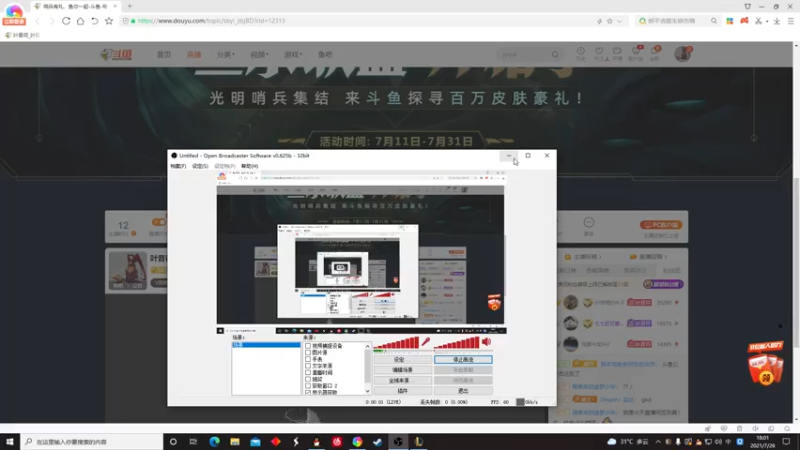Toggle the 视频捕捉设备 source checkbox
Image resolution: width=800 pixels, height=450 pixels.
tap(308, 346)
